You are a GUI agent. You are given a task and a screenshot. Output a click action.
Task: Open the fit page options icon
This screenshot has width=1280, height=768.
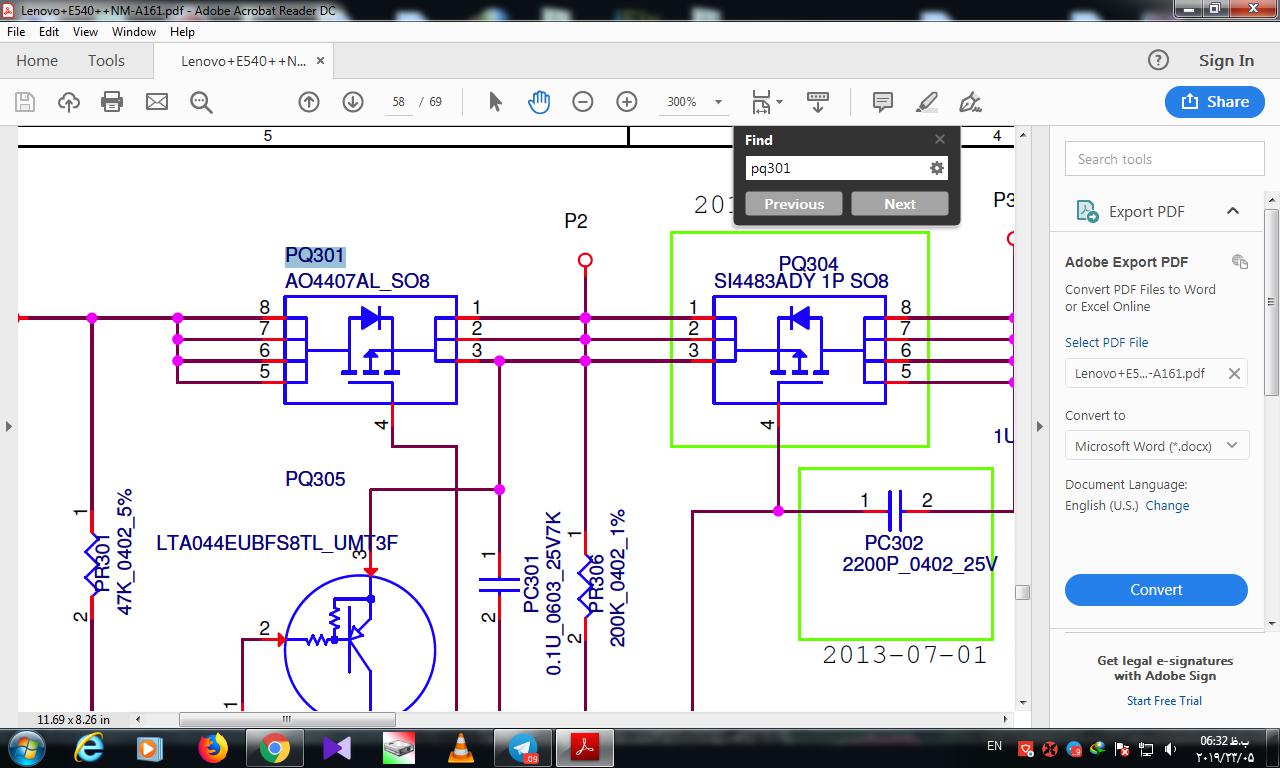tap(767, 102)
